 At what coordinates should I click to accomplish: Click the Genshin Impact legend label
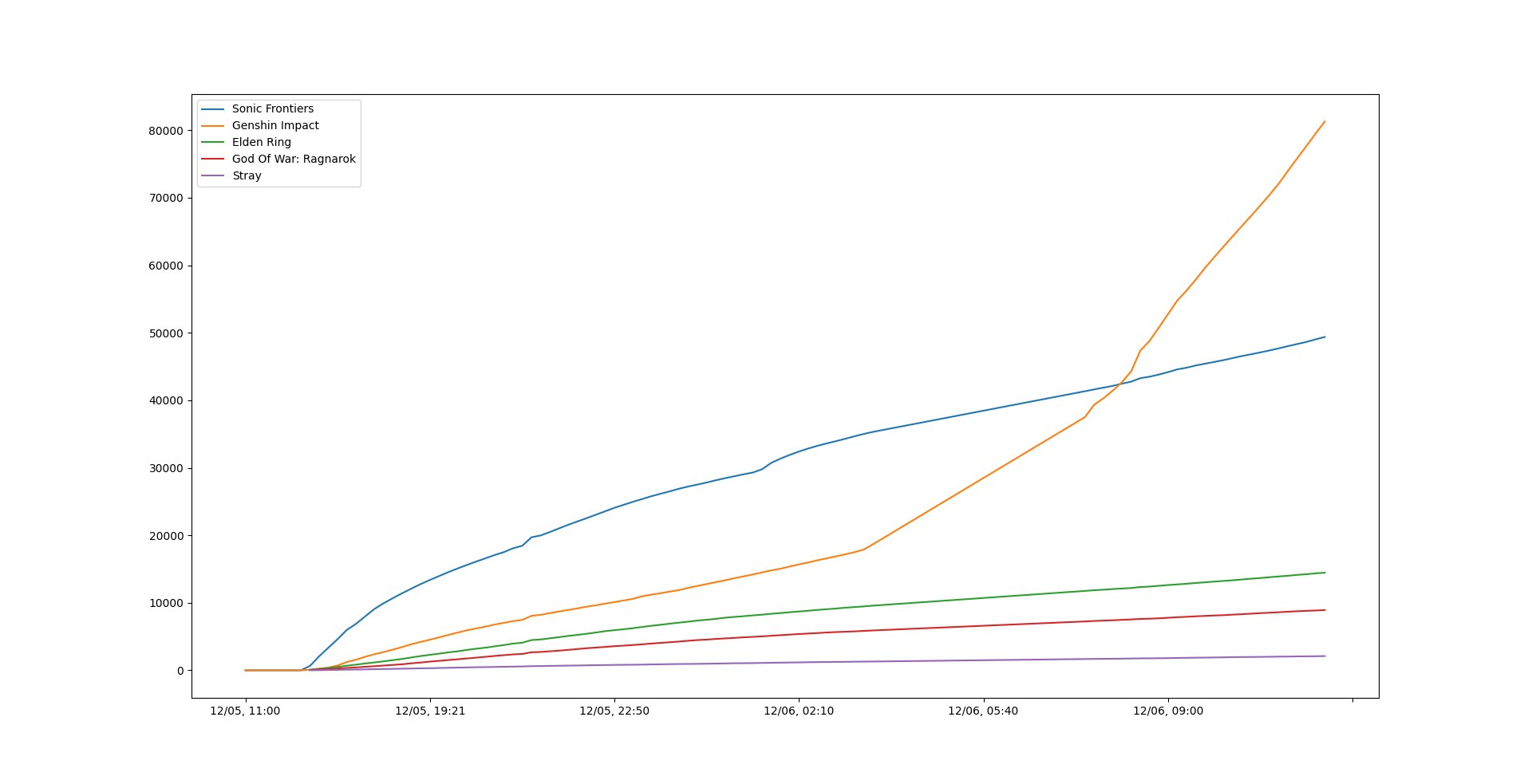pyautogui.click(x=274, y=125)
